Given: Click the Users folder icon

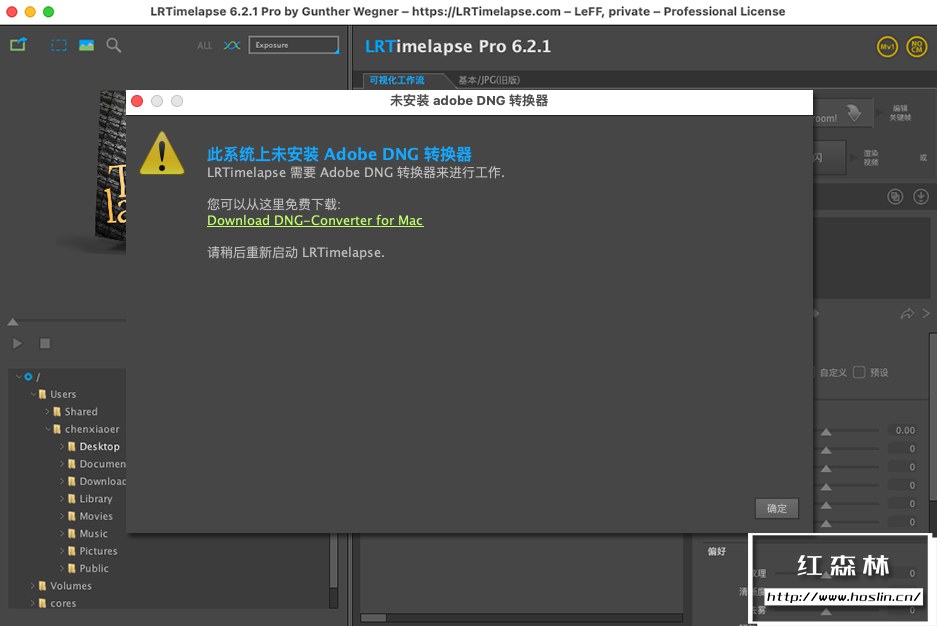Looking at the screenshot, I should tap(42, 394).
